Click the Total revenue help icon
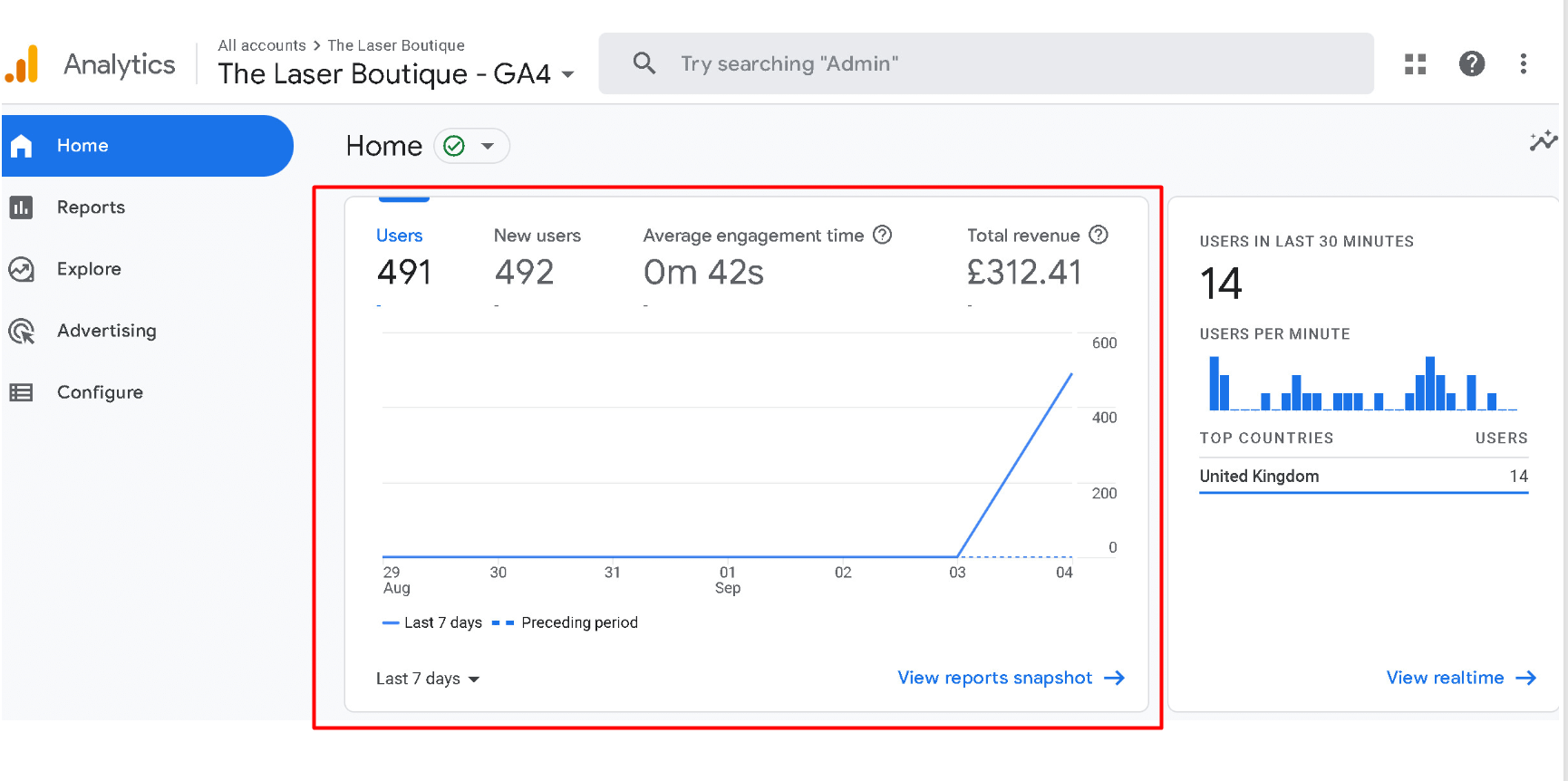Image resolution: width=1568 pixels, height=781 pixels. 1099,236
